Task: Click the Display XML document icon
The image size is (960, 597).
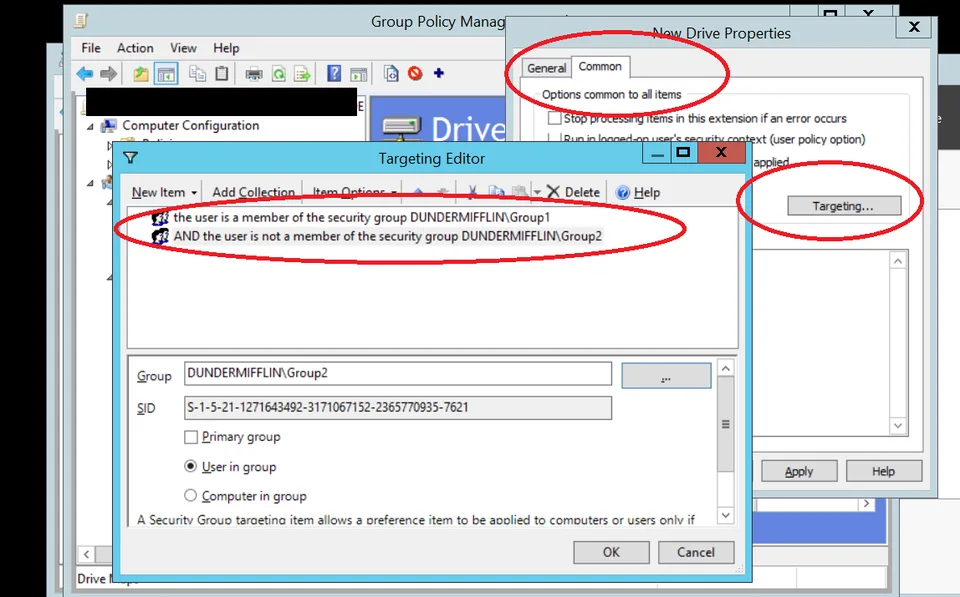Action: (x=391, y=73)
